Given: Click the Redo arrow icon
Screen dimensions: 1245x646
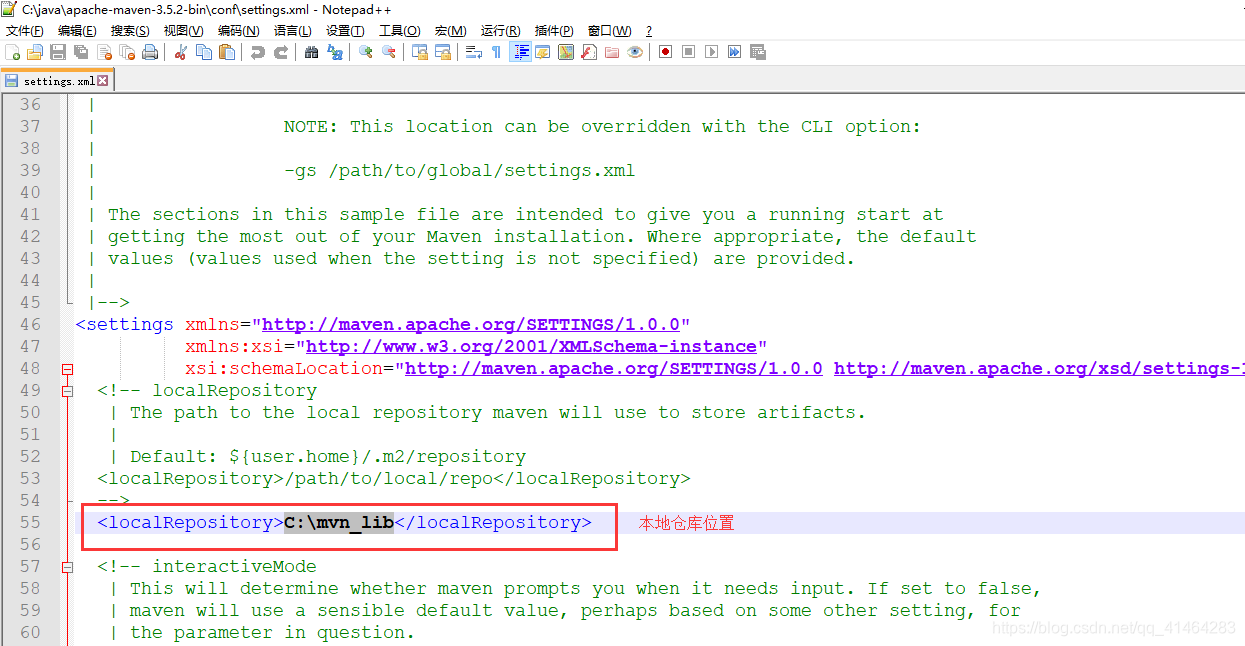Looking at the screenshot, I should (281, 52).
